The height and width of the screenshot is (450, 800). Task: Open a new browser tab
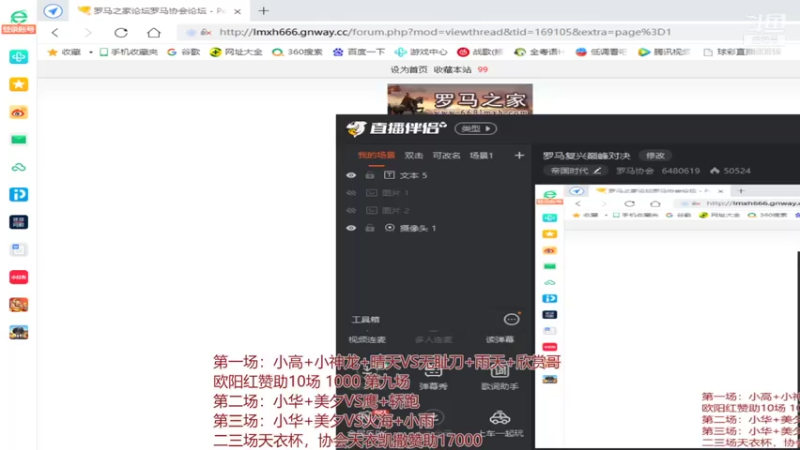[263, 11]
